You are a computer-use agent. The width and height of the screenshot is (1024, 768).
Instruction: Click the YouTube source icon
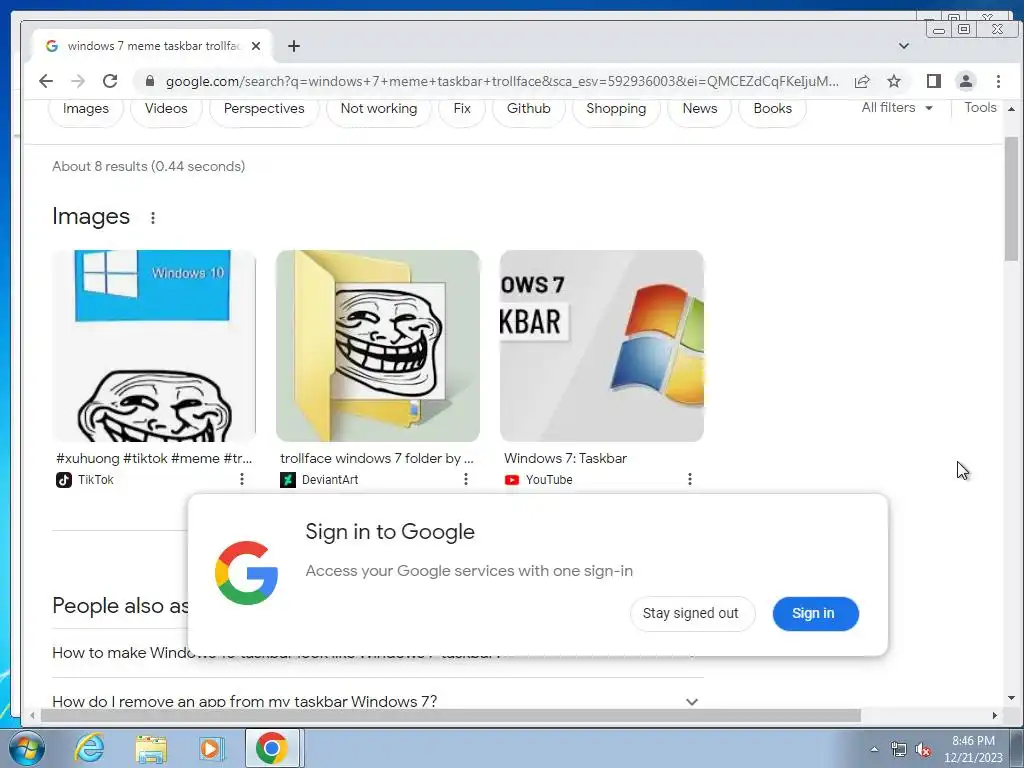click(511, 480)
